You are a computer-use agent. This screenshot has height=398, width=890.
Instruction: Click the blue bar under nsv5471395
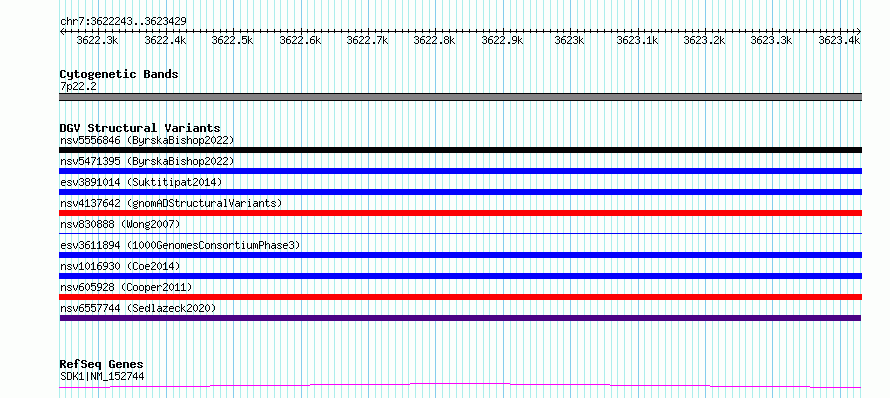click(460, 171)
